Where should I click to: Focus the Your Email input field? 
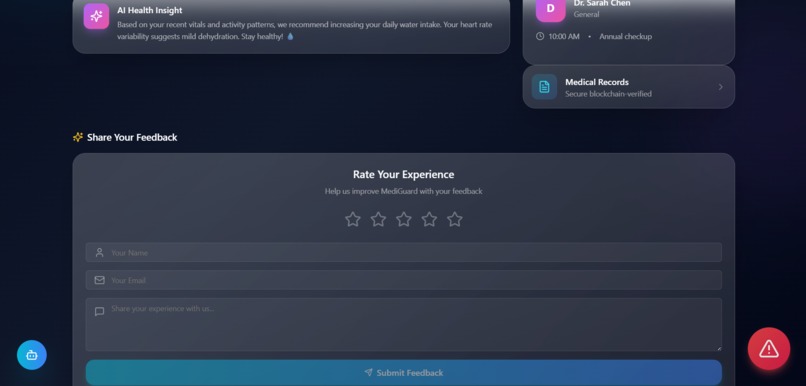[404, 280]
